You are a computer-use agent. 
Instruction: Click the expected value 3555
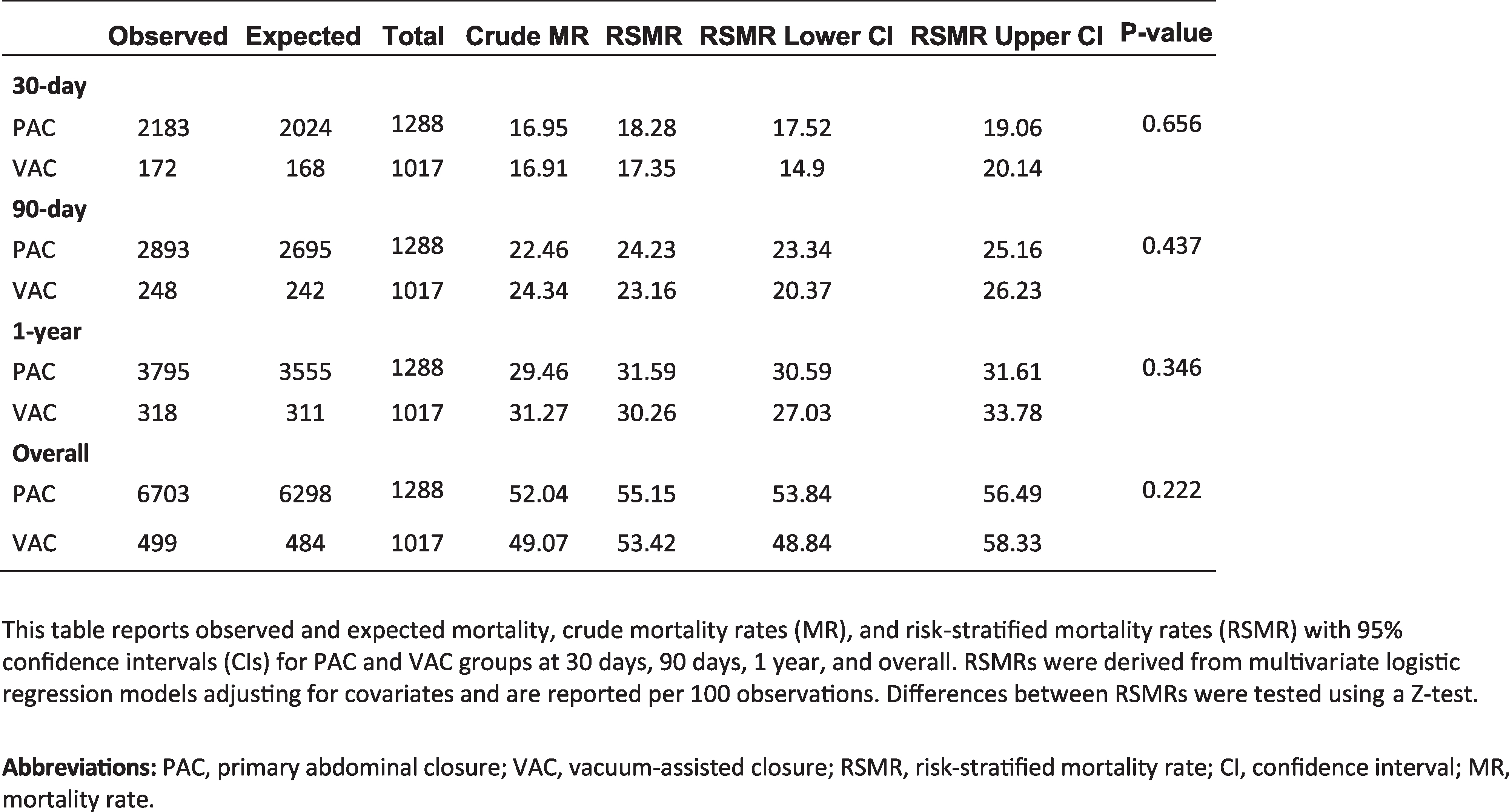point(305,372)
